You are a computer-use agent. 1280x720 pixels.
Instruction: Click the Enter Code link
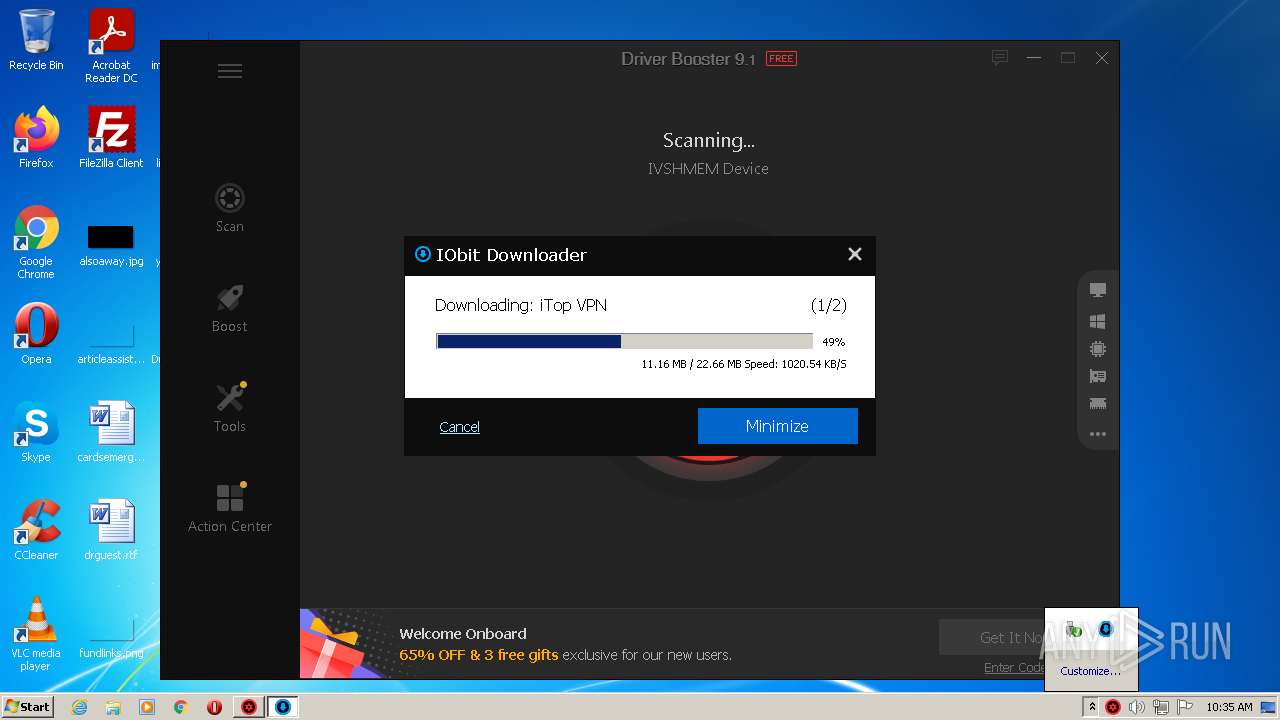[x=1014, y=667]
